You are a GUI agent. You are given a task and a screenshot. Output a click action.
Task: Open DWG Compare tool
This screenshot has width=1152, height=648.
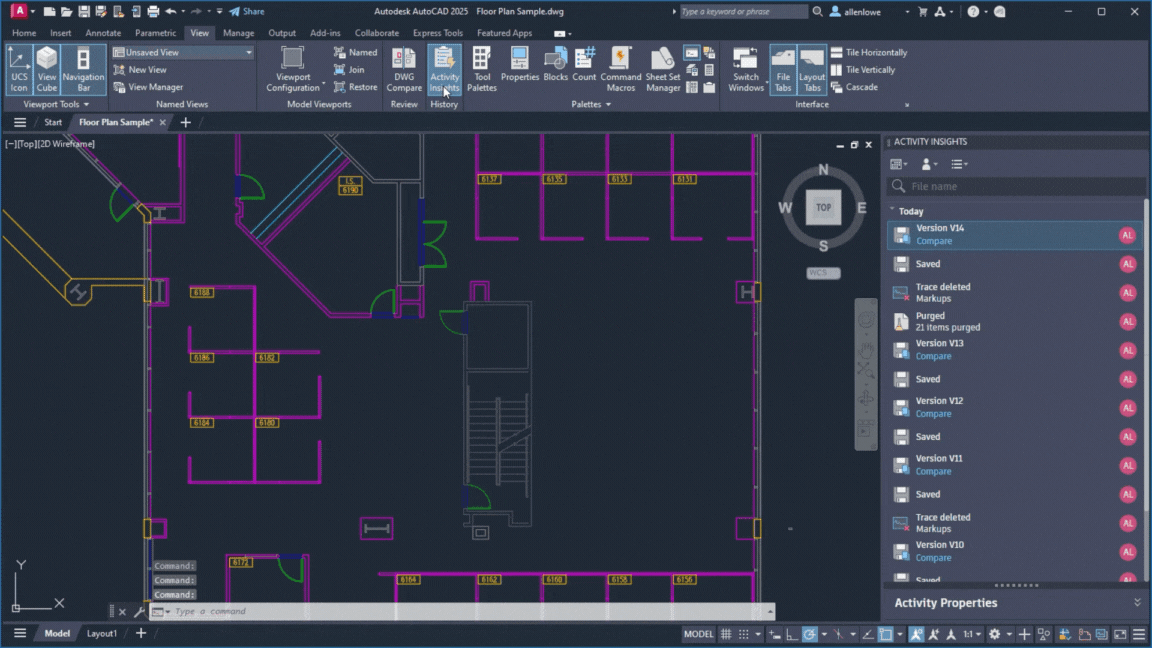tap(404, 69)
